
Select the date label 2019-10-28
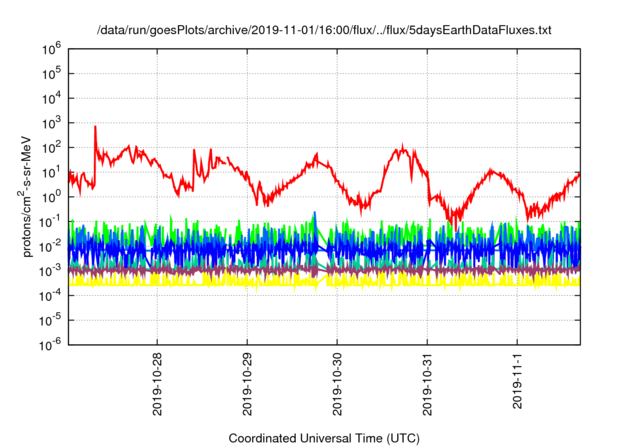click(157, 384)
